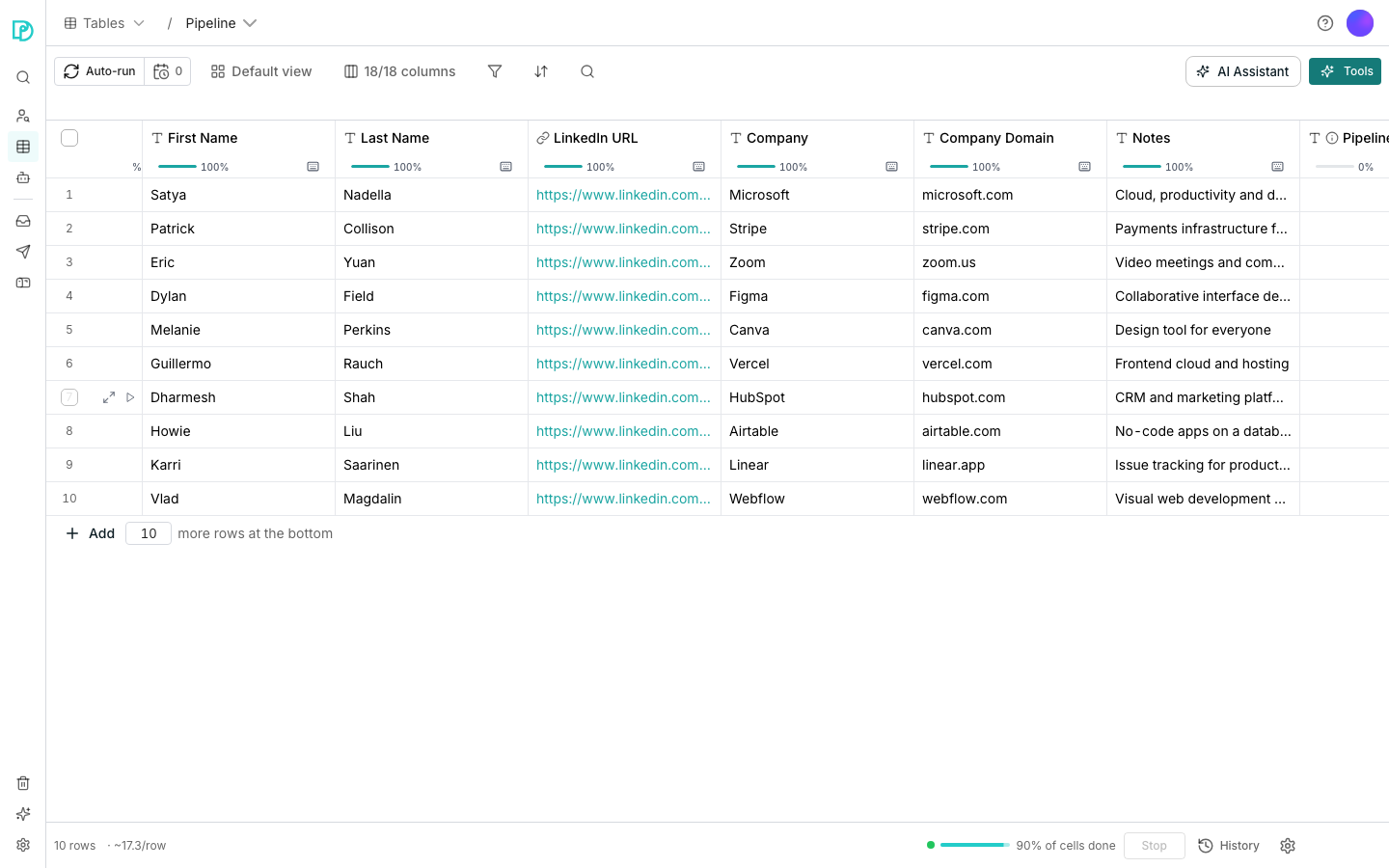This screenshot has height=868, width=1389.
Task: Check the row 7 checkbox
Action: pyautogui.click(x=69, y=397)
